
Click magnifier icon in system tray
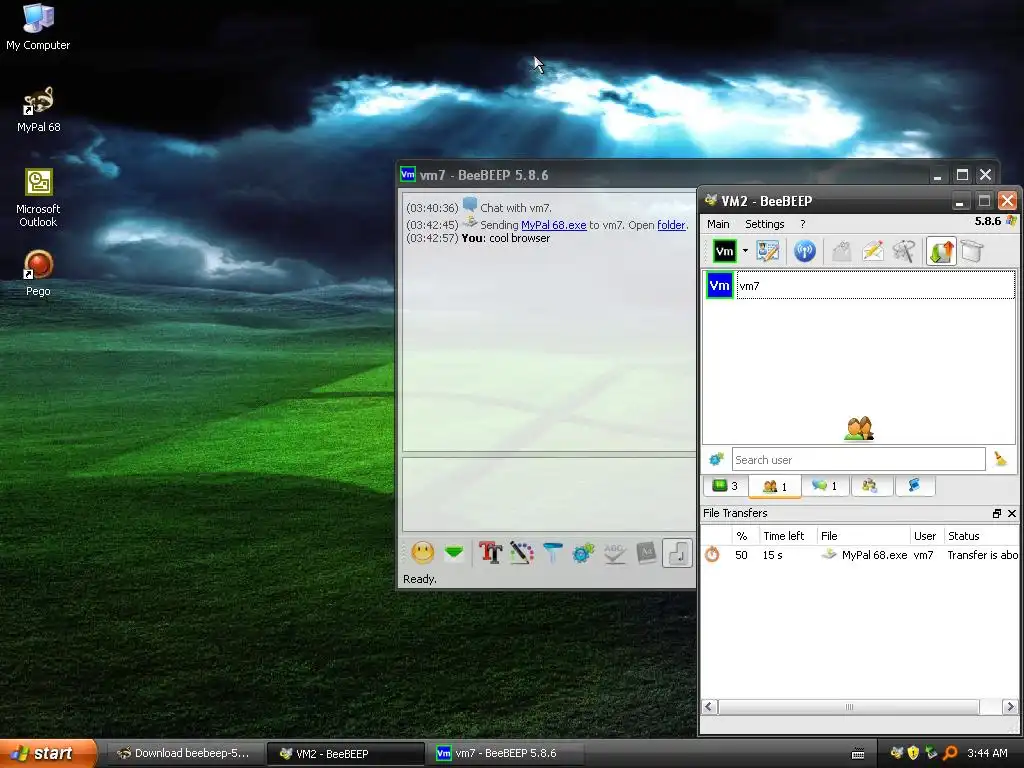[950, 754]
